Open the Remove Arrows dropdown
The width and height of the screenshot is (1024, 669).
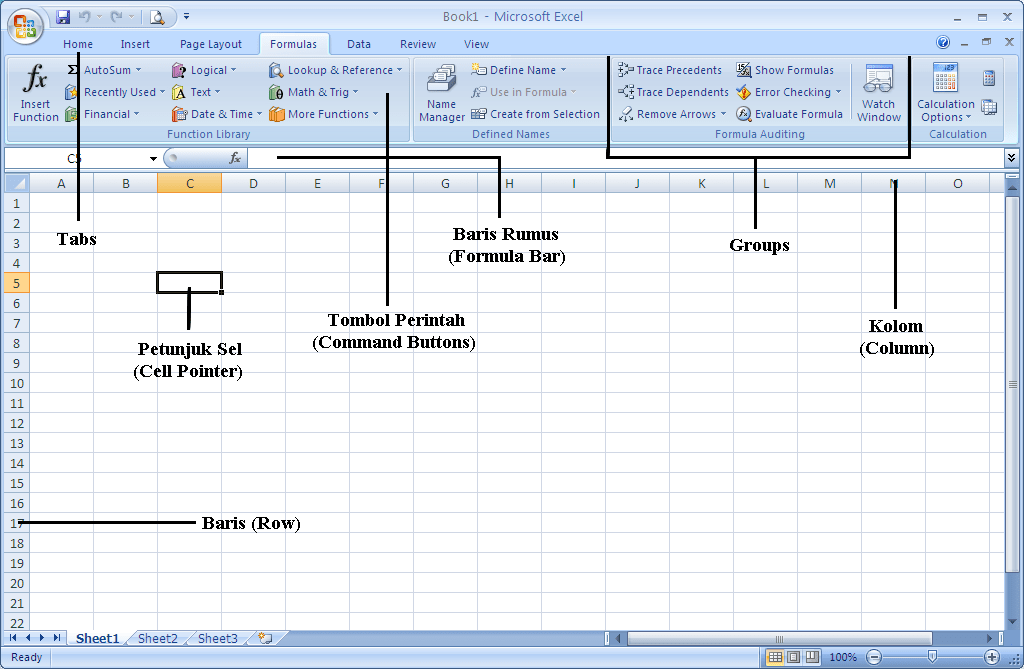coord(723,114)
